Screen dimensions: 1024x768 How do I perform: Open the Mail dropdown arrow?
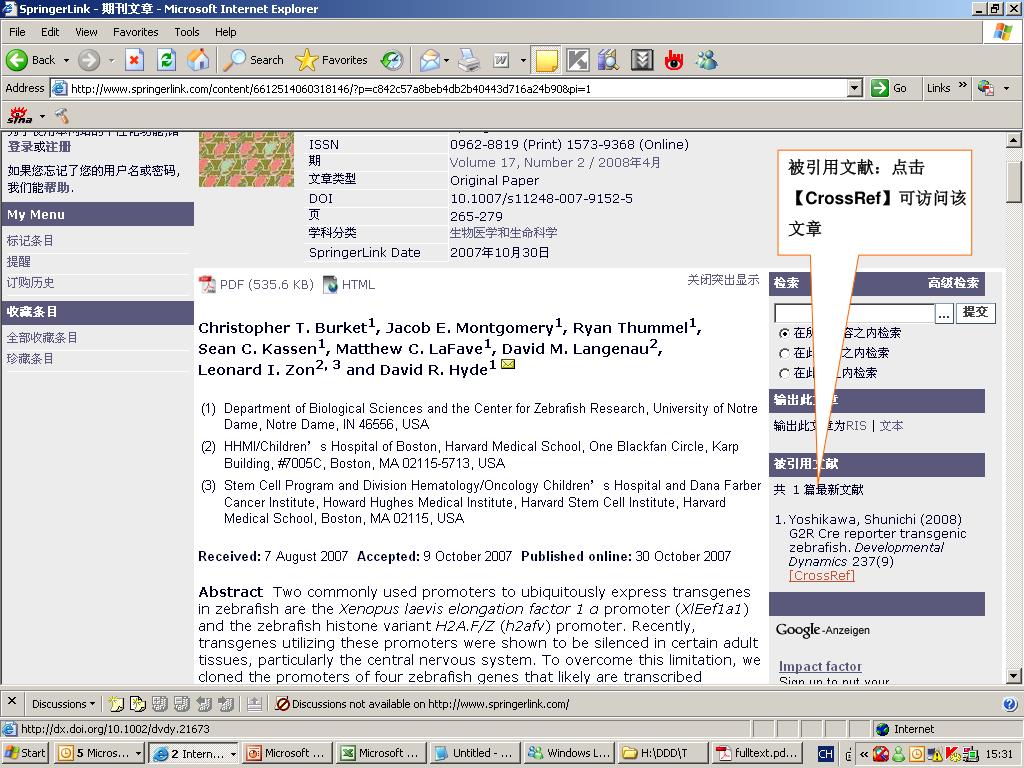(x=447, y=60)
